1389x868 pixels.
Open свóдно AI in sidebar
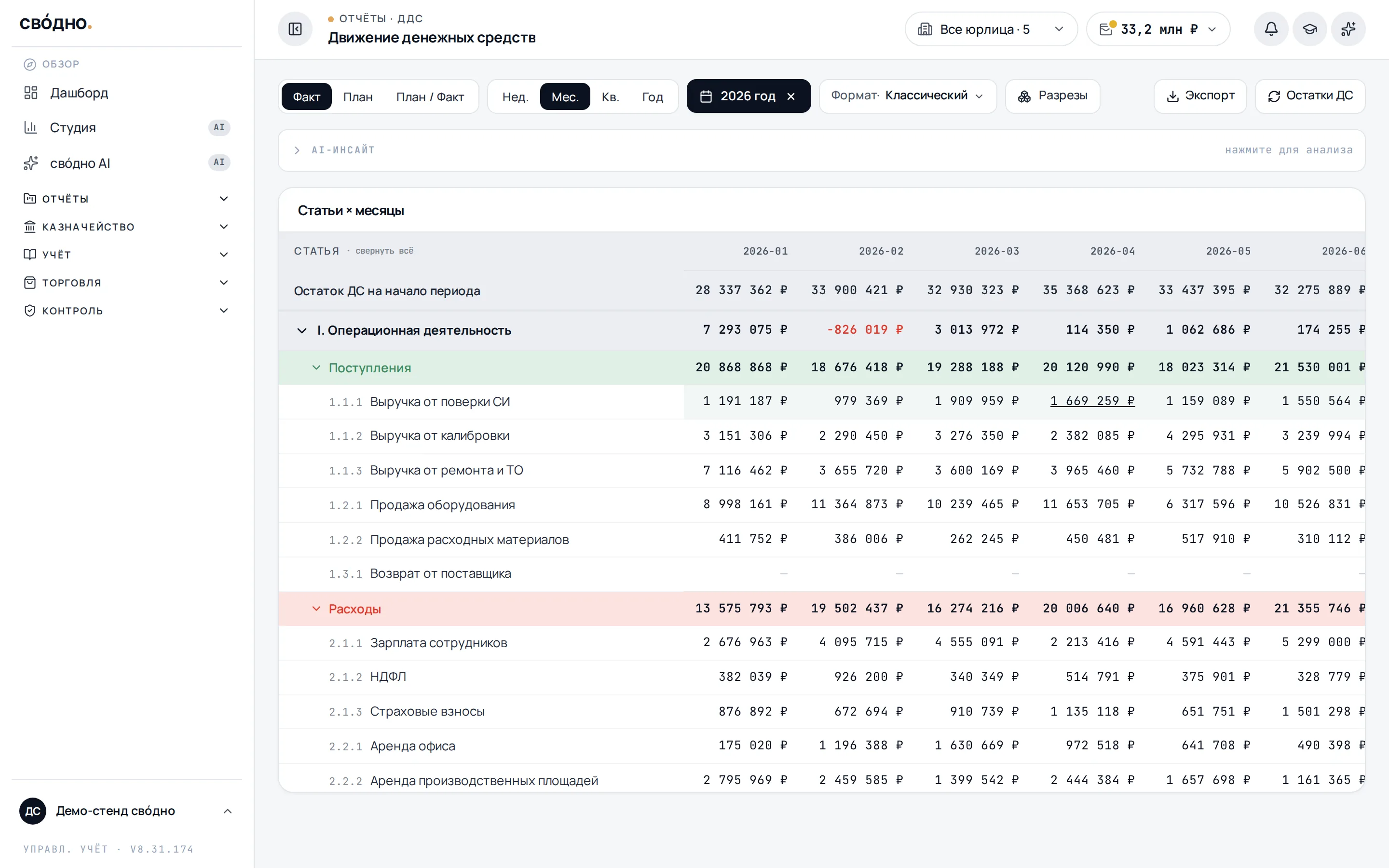click(x=126, y=163)
